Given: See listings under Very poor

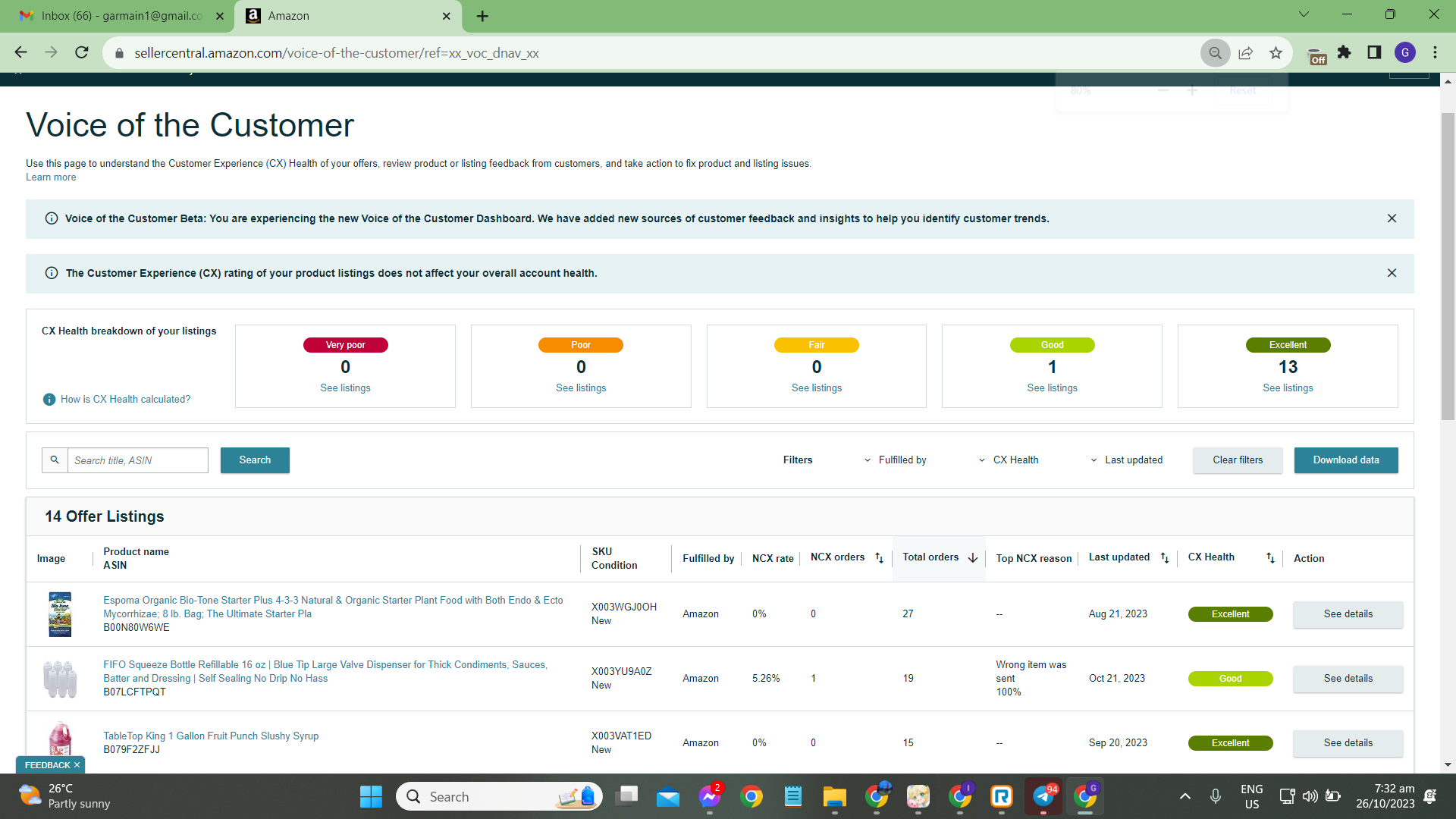Looking at the screenshot, I should pos(345,388).
